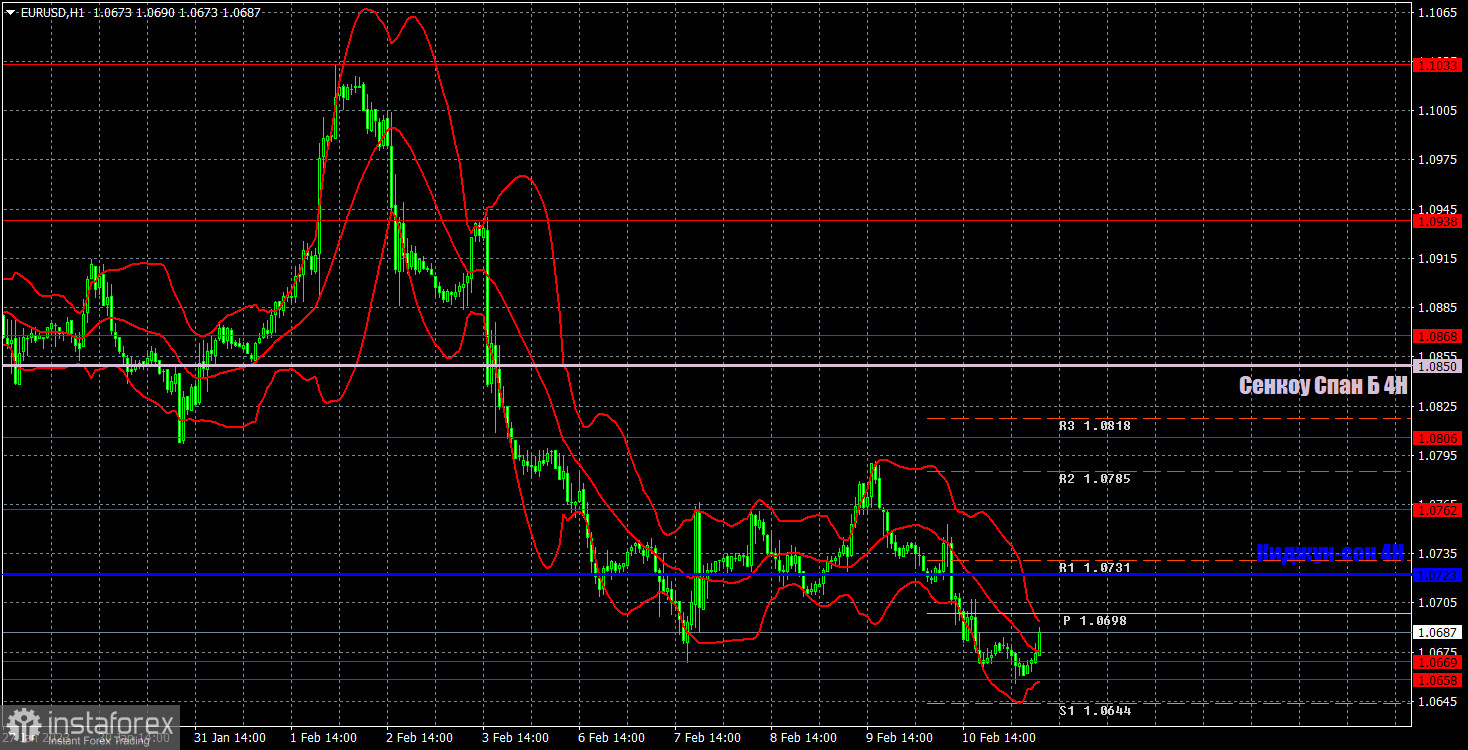Click the R2 1.0785 pivot label
Image resolution: width=1468 pixels, height=750 pixels.
(x=1095, y=479)
